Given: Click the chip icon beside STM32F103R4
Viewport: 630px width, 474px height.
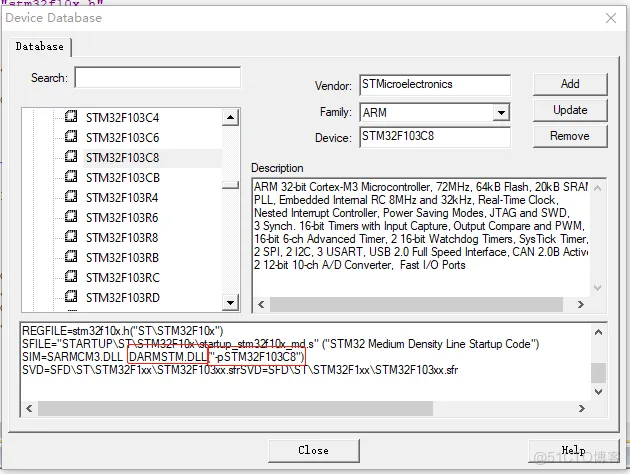Looking at the screenshot, I should click(x=71, y=196).
